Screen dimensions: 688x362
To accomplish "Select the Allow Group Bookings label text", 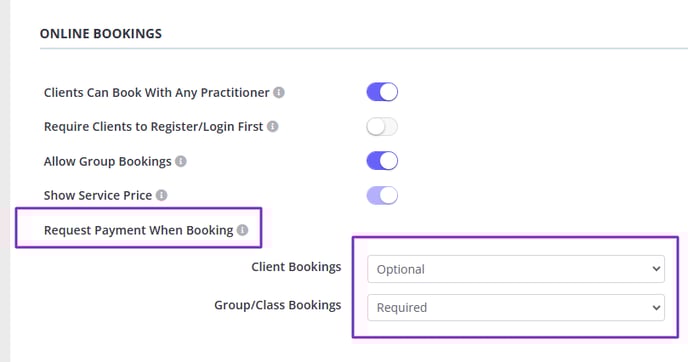I will (108, 161).
